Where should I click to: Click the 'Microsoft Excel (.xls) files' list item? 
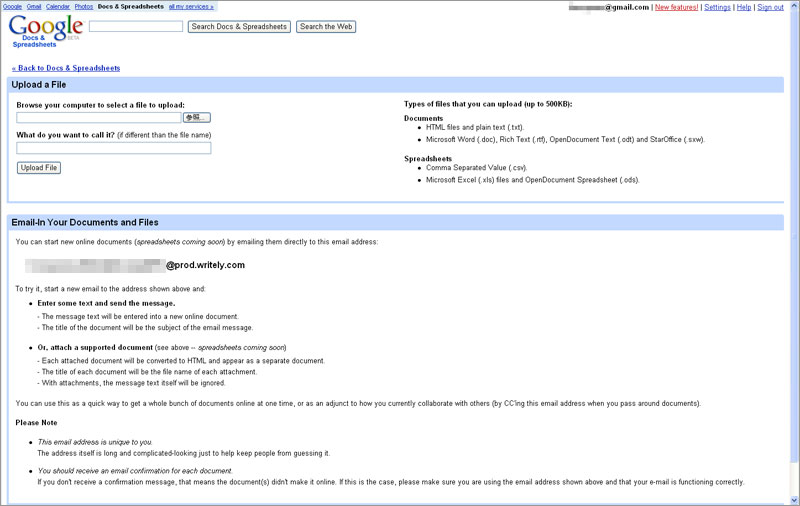[533, 180]
